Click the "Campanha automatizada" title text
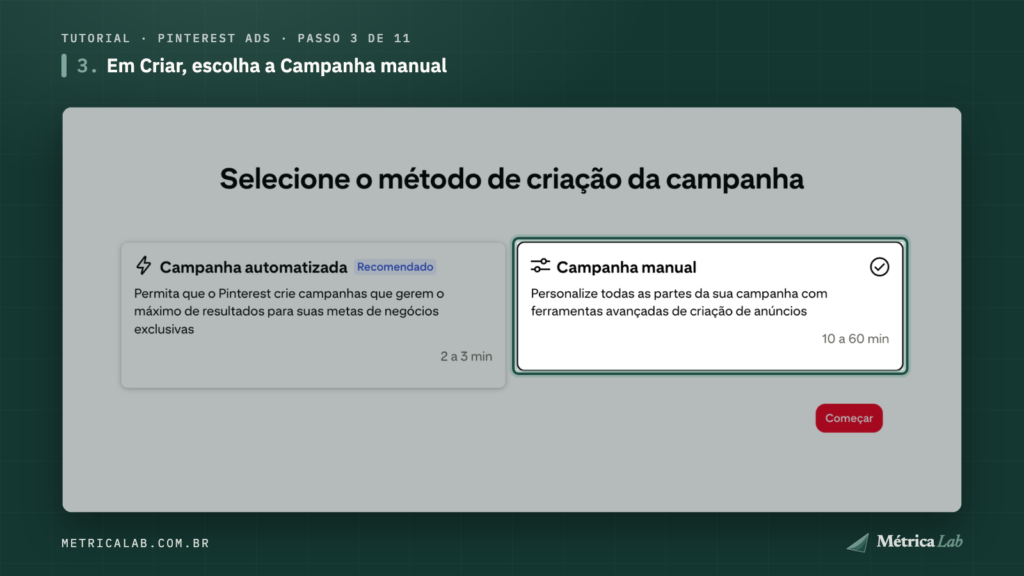Image resolution: width=1024 pixels, height=576 pixels. (253, 267)
